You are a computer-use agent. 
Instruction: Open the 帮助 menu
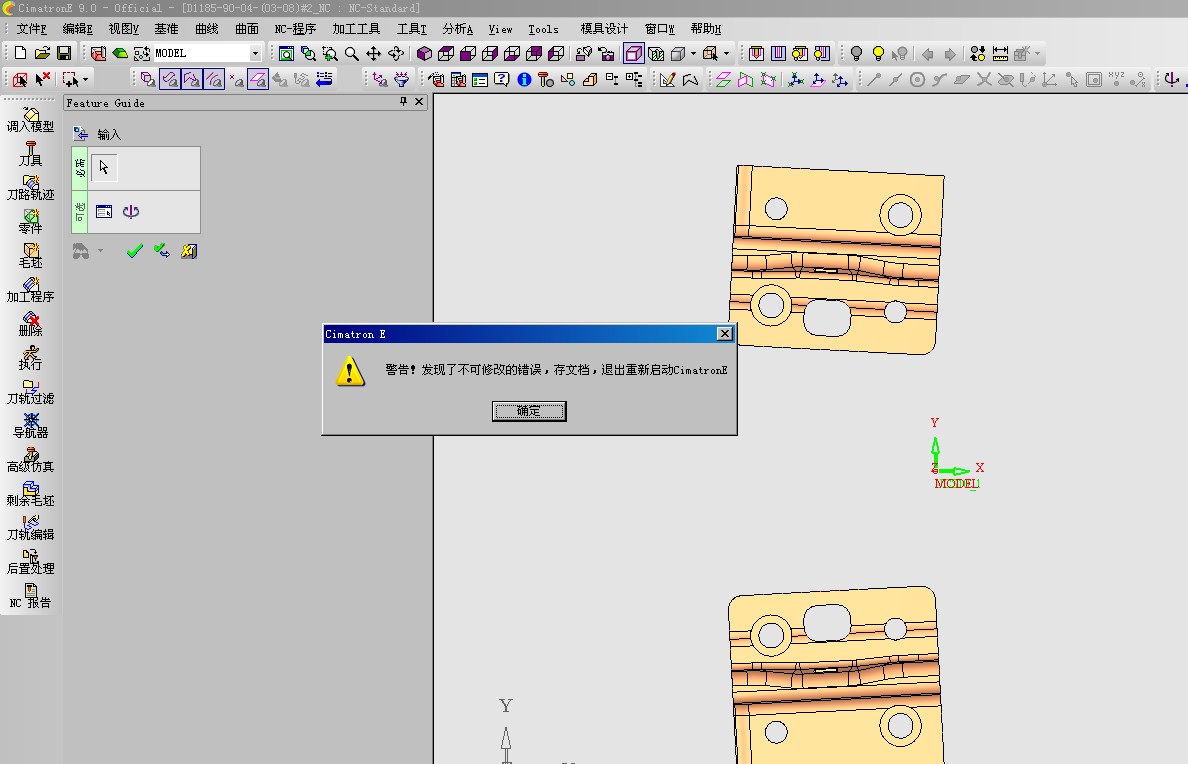[705, 29]
